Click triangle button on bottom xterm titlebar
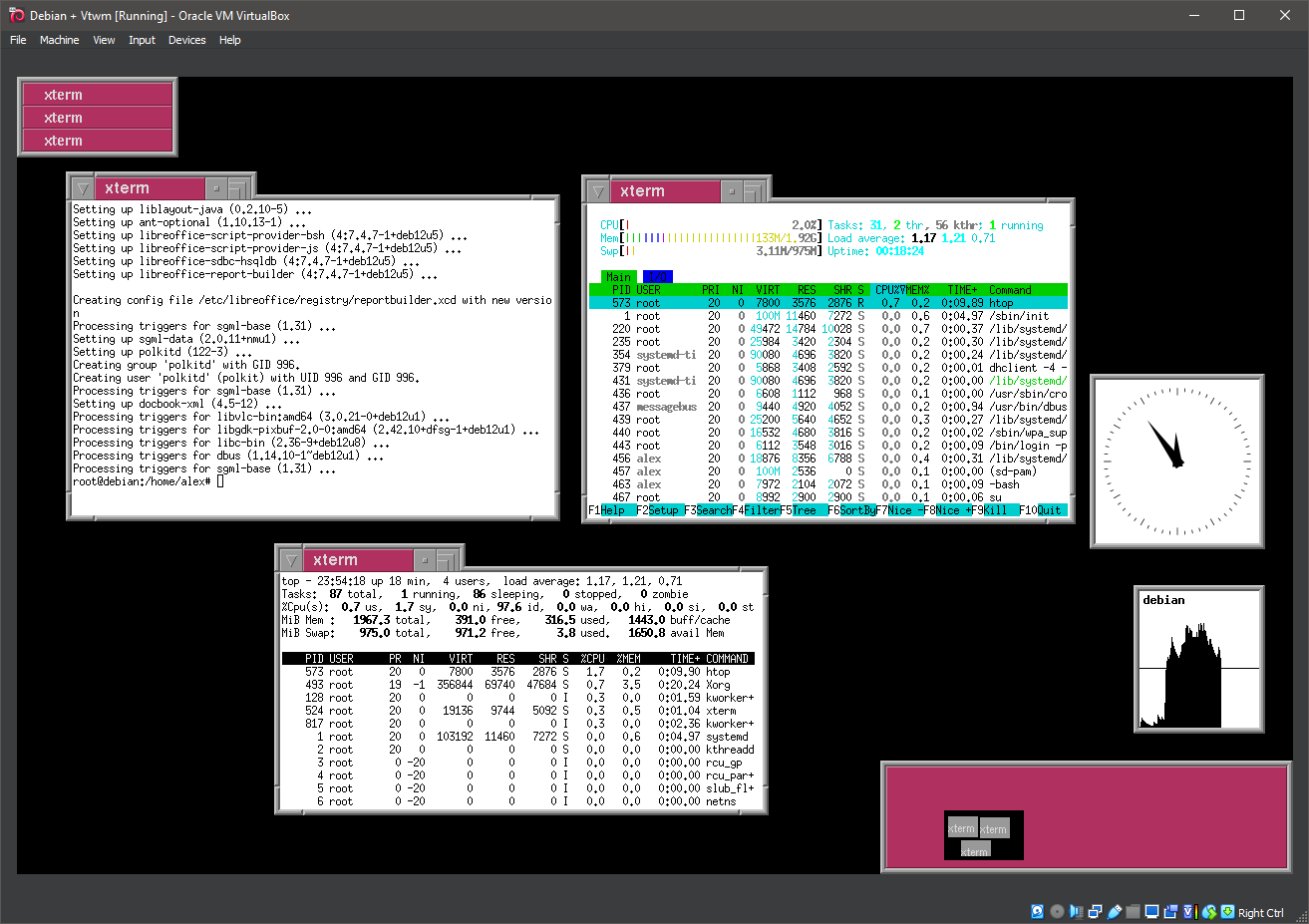The height and width of the screenshot is (924, 1309). pos(289,557)
